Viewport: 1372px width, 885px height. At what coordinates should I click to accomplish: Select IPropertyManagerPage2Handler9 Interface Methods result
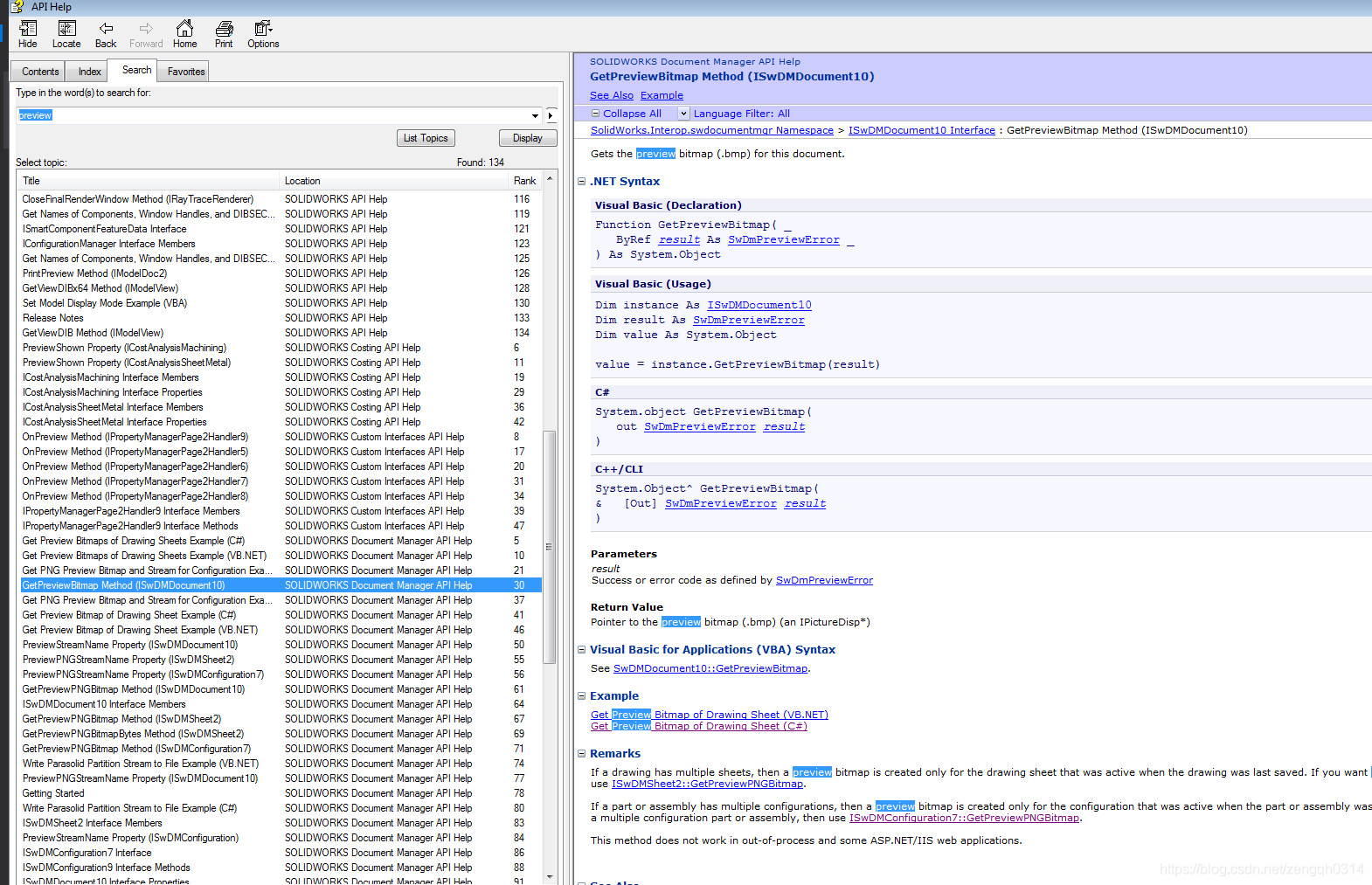[281, 526]
